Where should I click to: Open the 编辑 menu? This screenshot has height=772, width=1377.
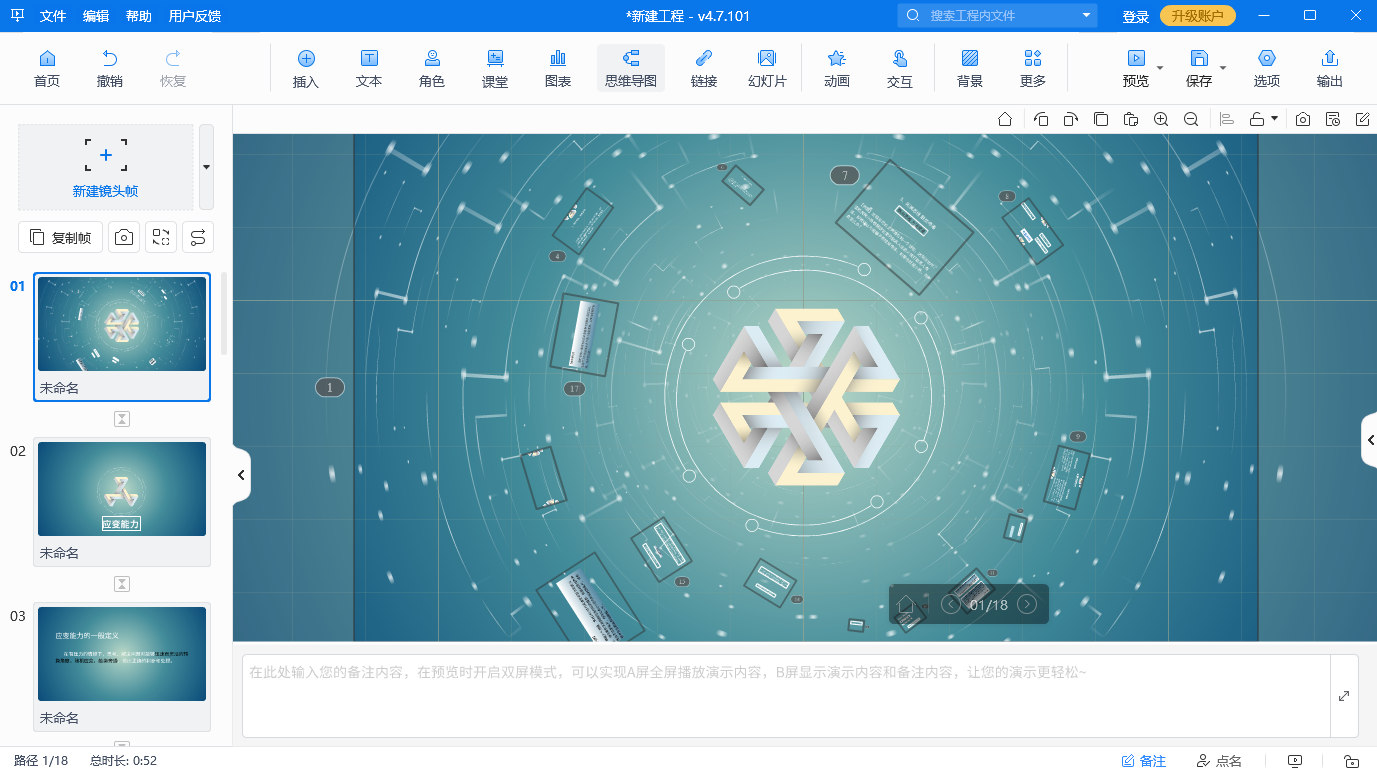click(x=96, y=16)
